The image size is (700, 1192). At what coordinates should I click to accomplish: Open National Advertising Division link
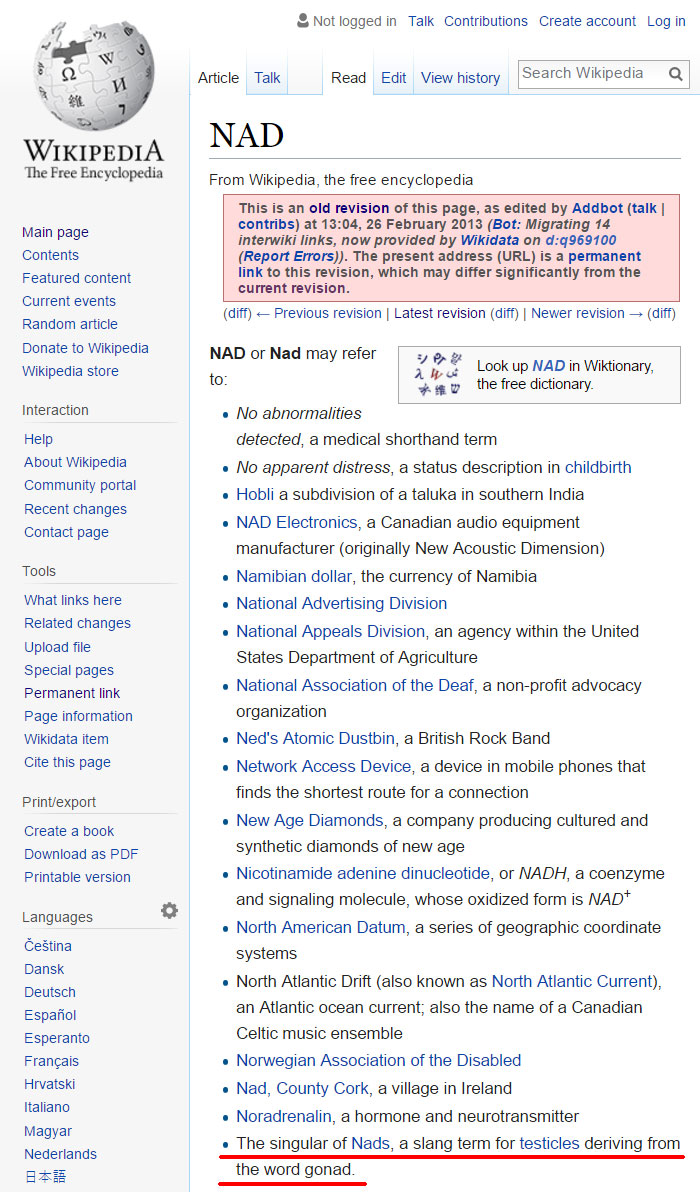point(341,603)
